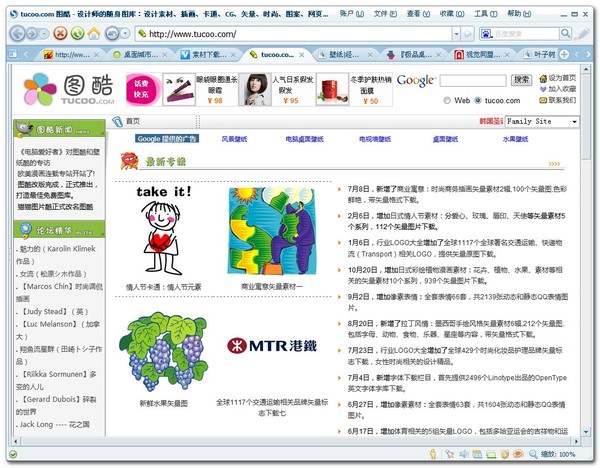Viewport: 600px width, 468px height.
Task: Click the shield security status bar icon
Action: 505,454
